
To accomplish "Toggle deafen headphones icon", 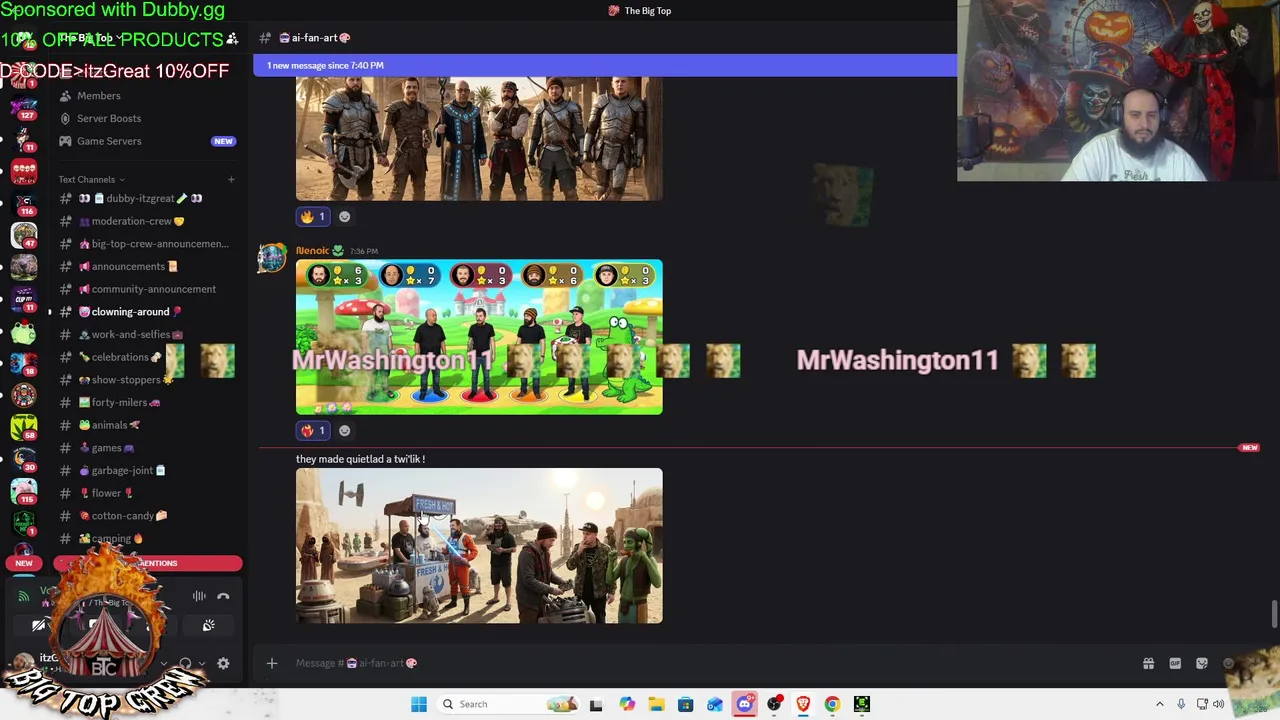I will [185, 664].
